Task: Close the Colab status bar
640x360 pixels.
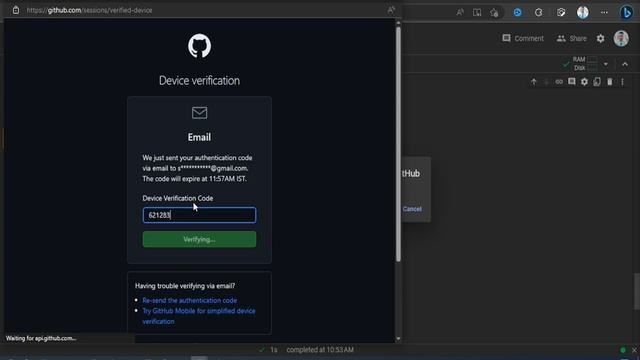Action: pos(634,350)
